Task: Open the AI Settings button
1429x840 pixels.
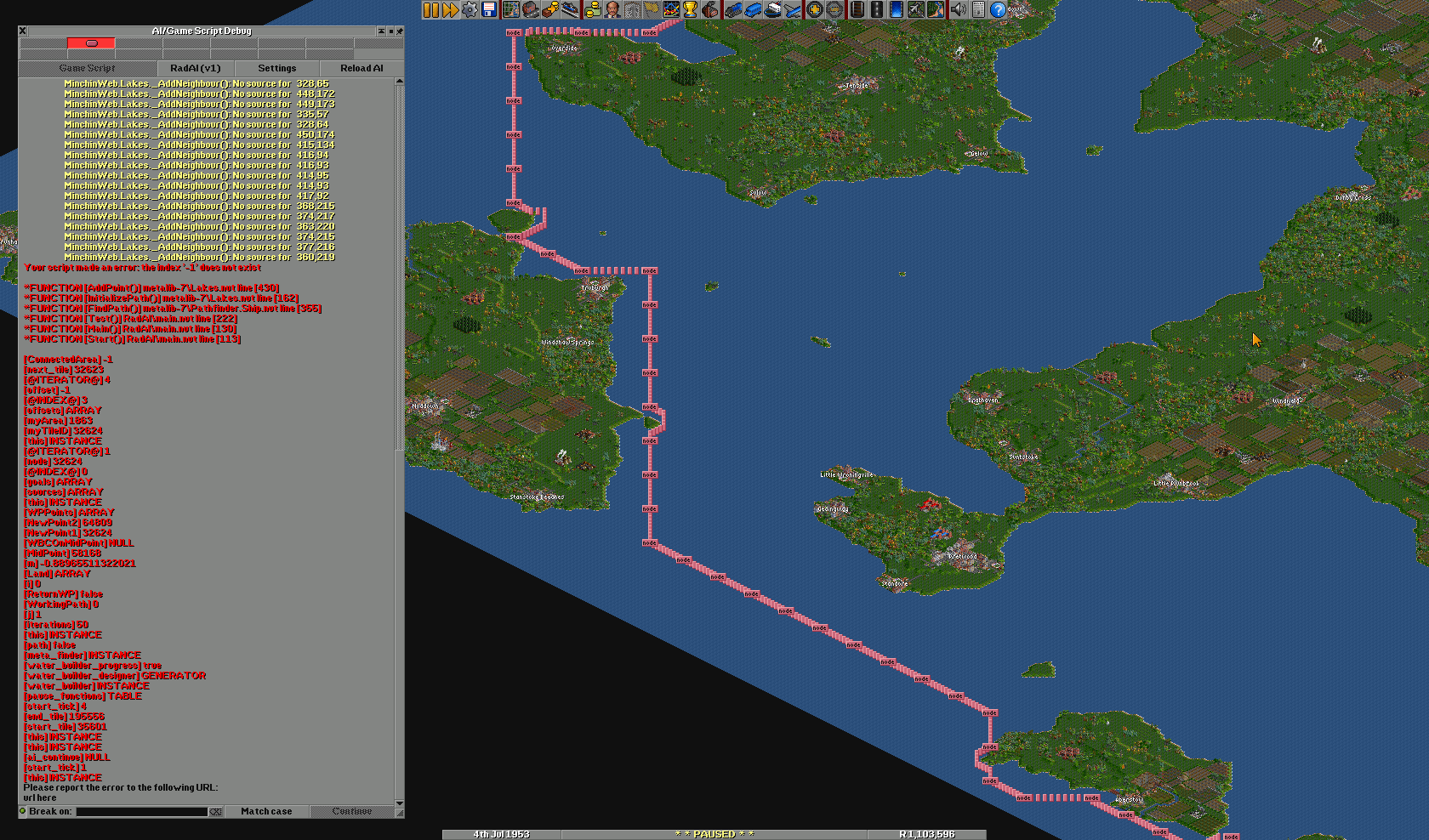Action: 277,68
